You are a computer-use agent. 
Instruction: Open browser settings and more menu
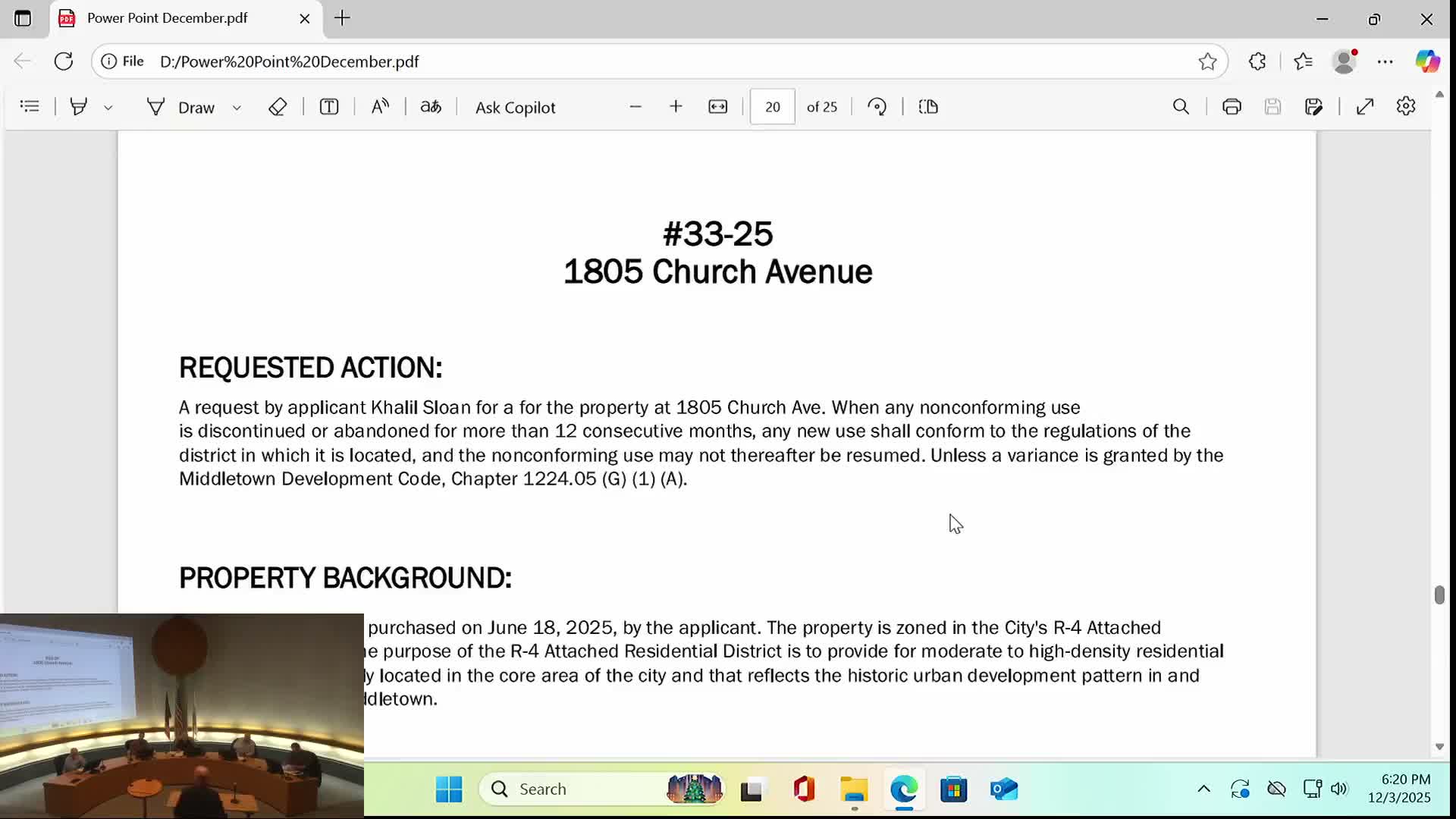1385,61
